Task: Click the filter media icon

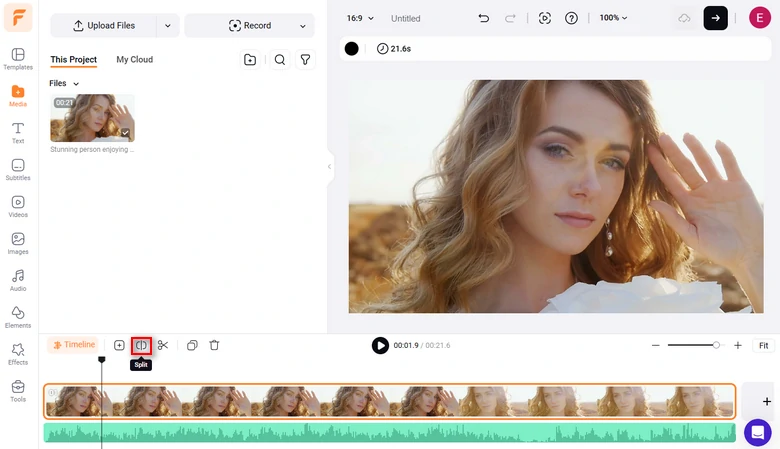Action: click(x=305, y=60)
